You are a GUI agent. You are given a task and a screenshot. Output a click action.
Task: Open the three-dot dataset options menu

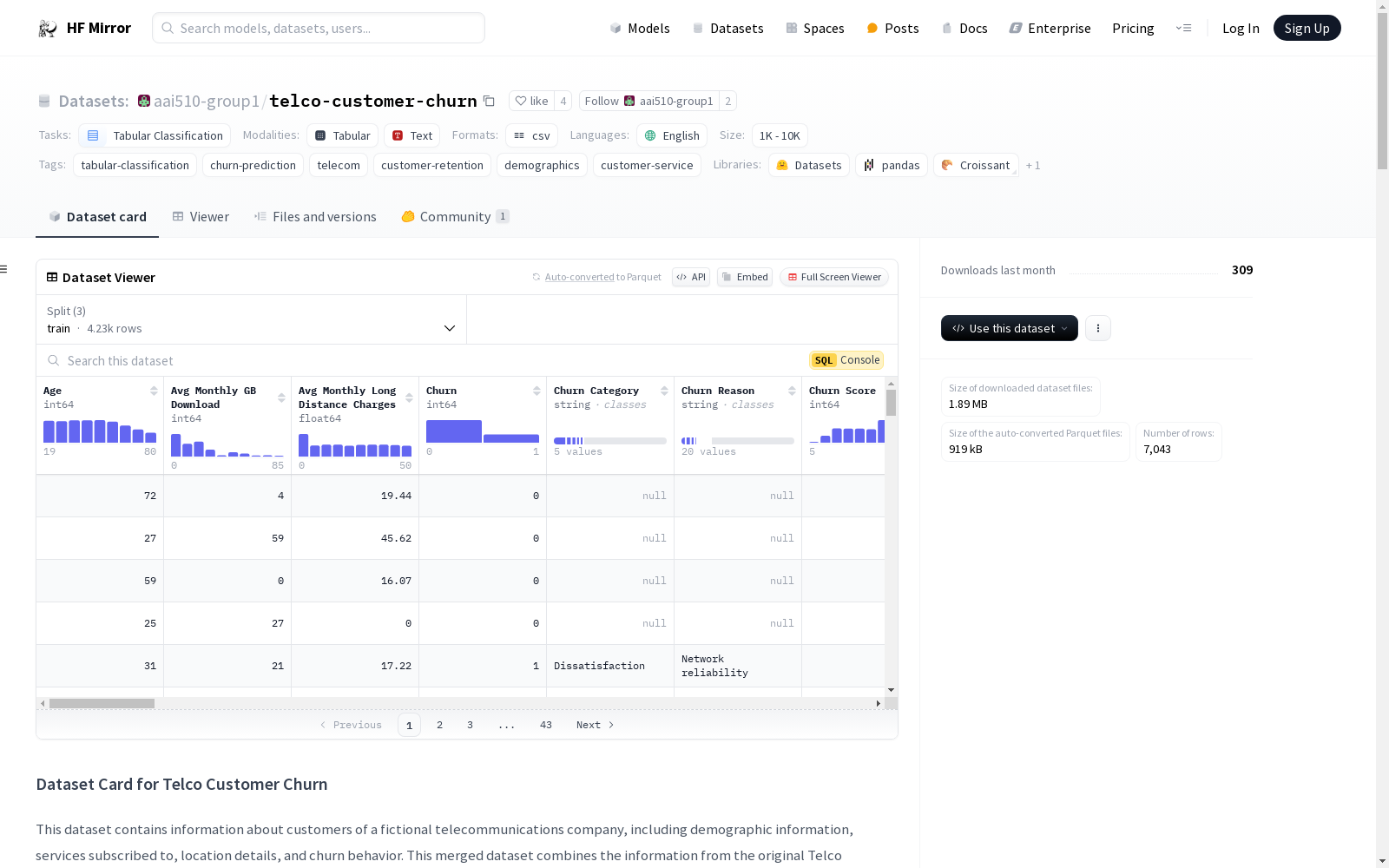tap(1098, 328)
